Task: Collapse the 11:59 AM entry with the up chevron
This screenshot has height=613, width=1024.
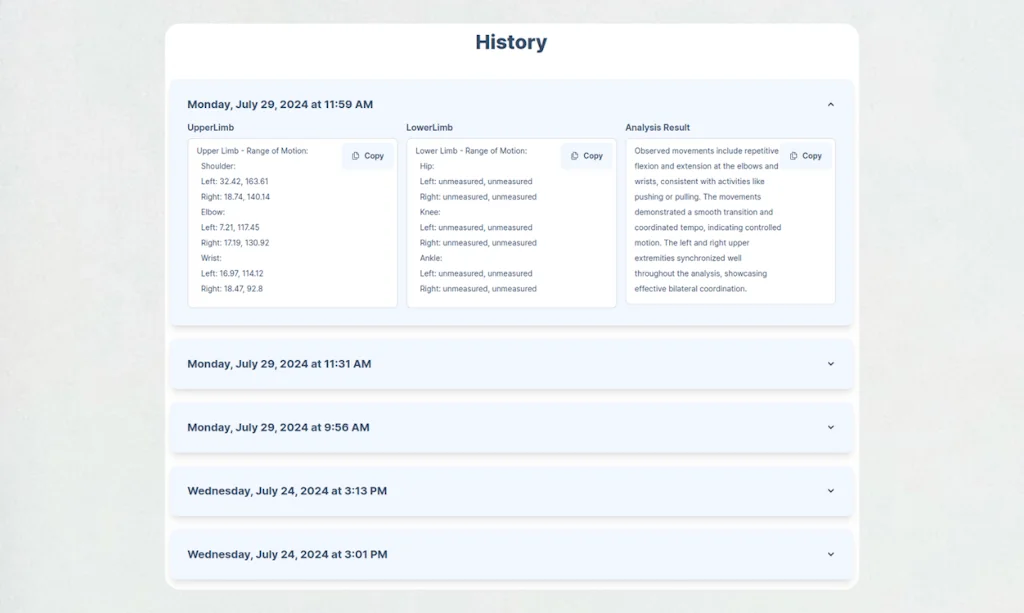Action: click(x=830, y=104)
